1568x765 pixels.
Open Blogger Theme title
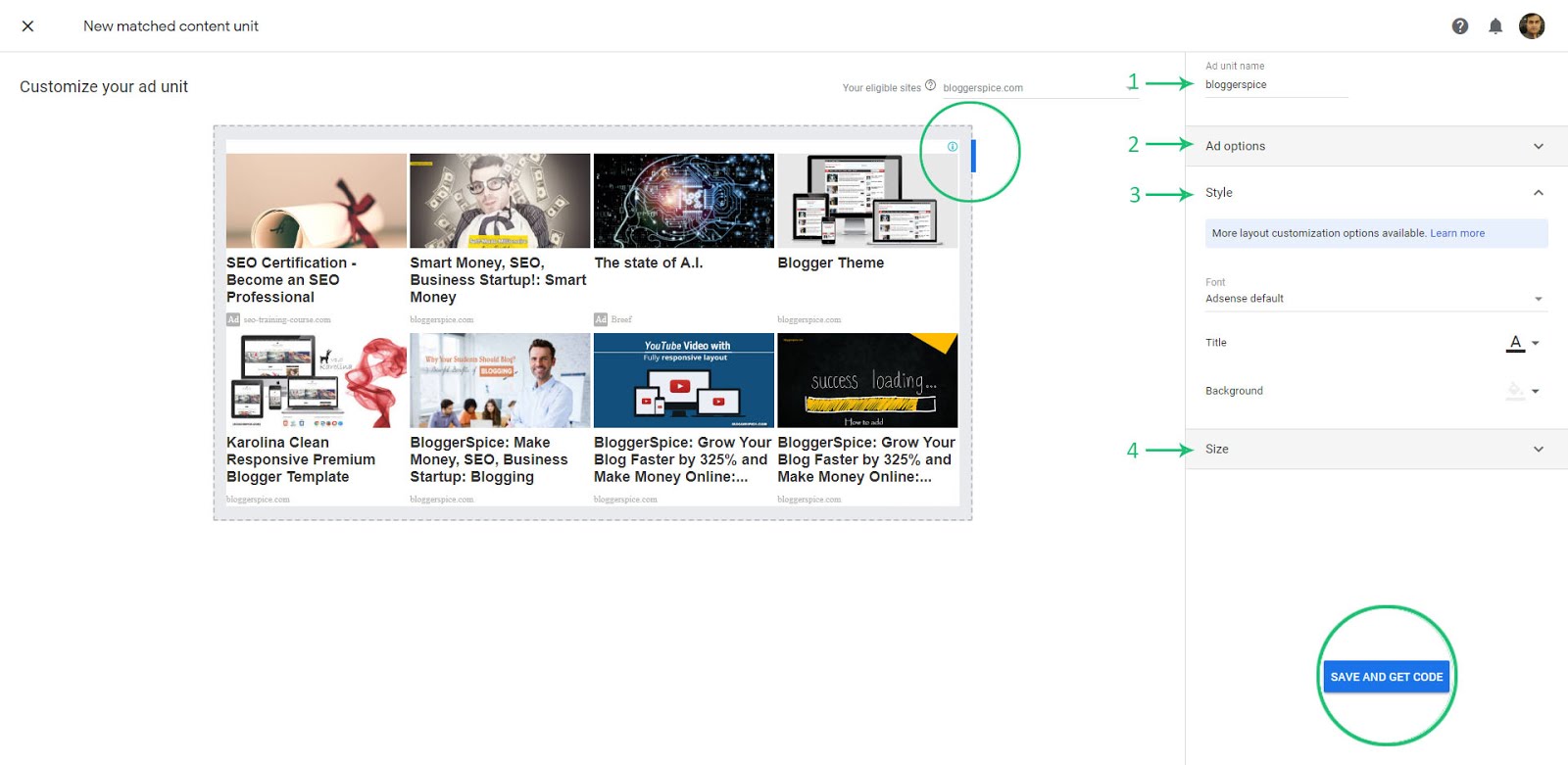(x=831, y=263)
